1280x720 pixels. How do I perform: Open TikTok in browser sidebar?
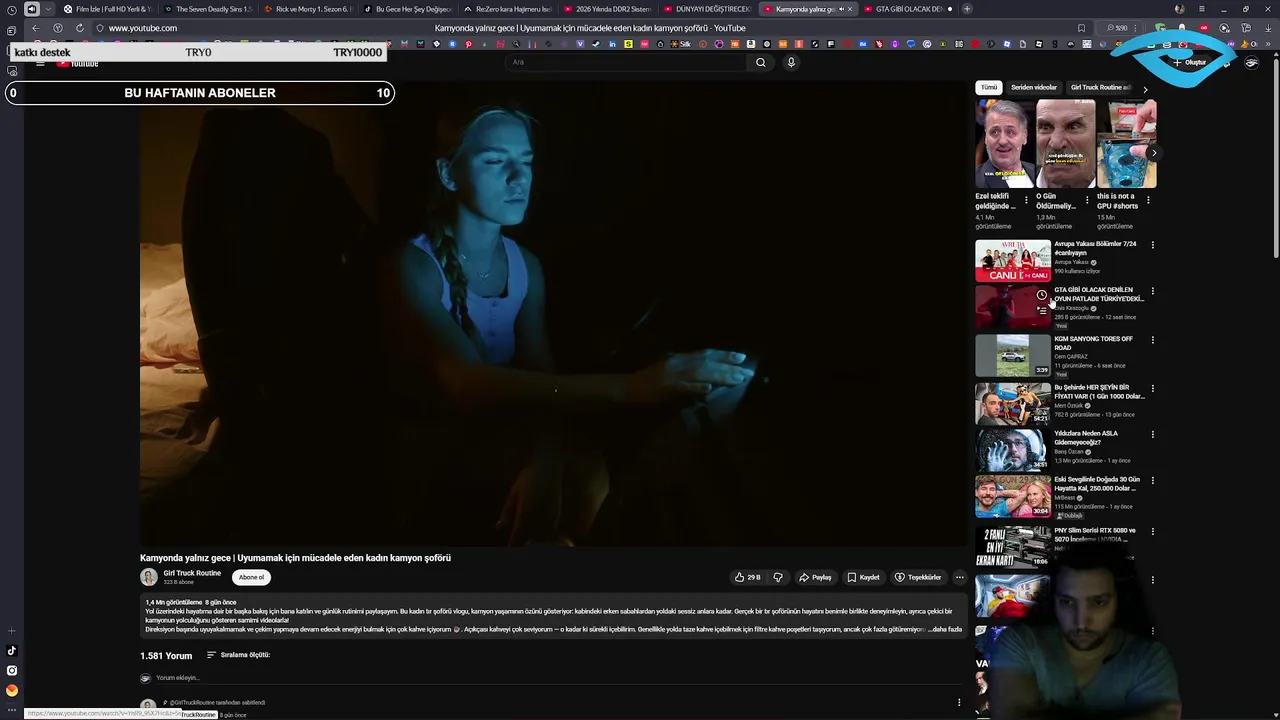pyautogui.click(x=12, y=651)
